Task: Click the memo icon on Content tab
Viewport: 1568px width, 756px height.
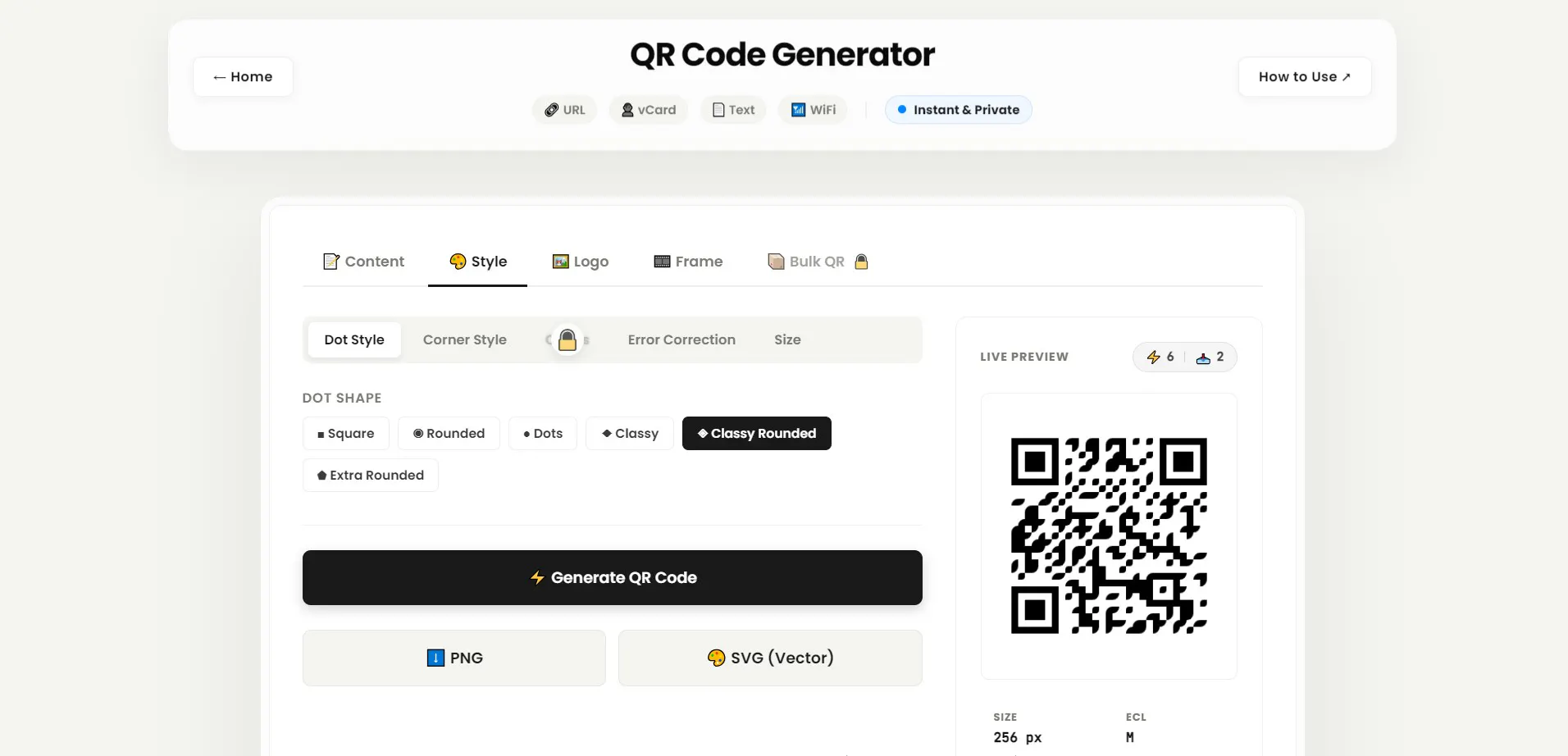Action: click(331, 262)
